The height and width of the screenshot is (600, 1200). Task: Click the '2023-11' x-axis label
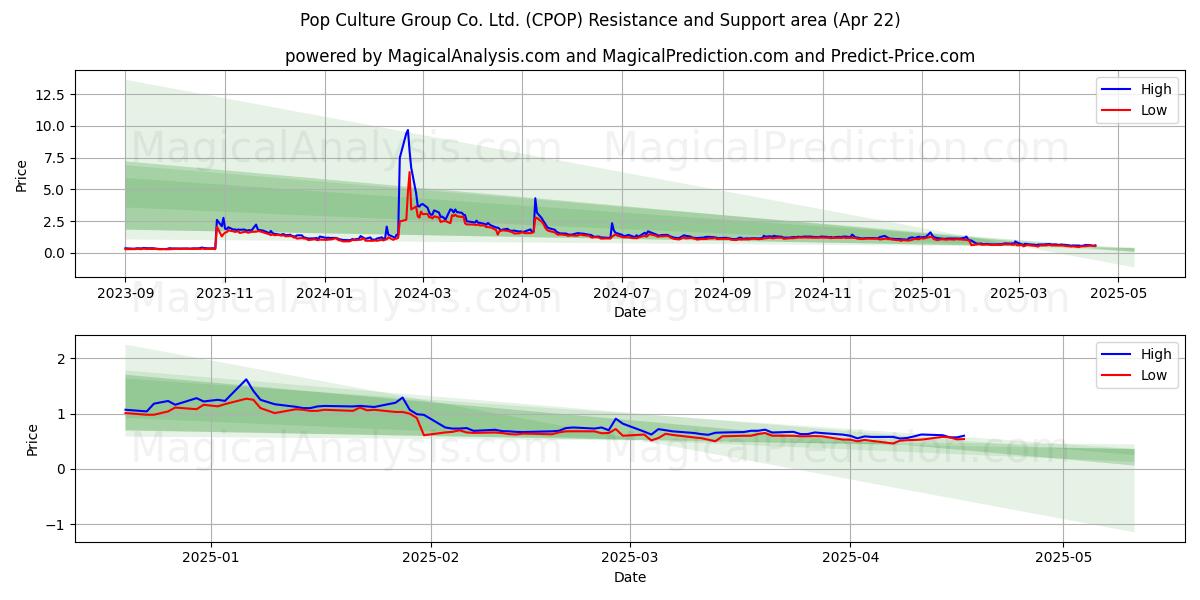point(225,294)
